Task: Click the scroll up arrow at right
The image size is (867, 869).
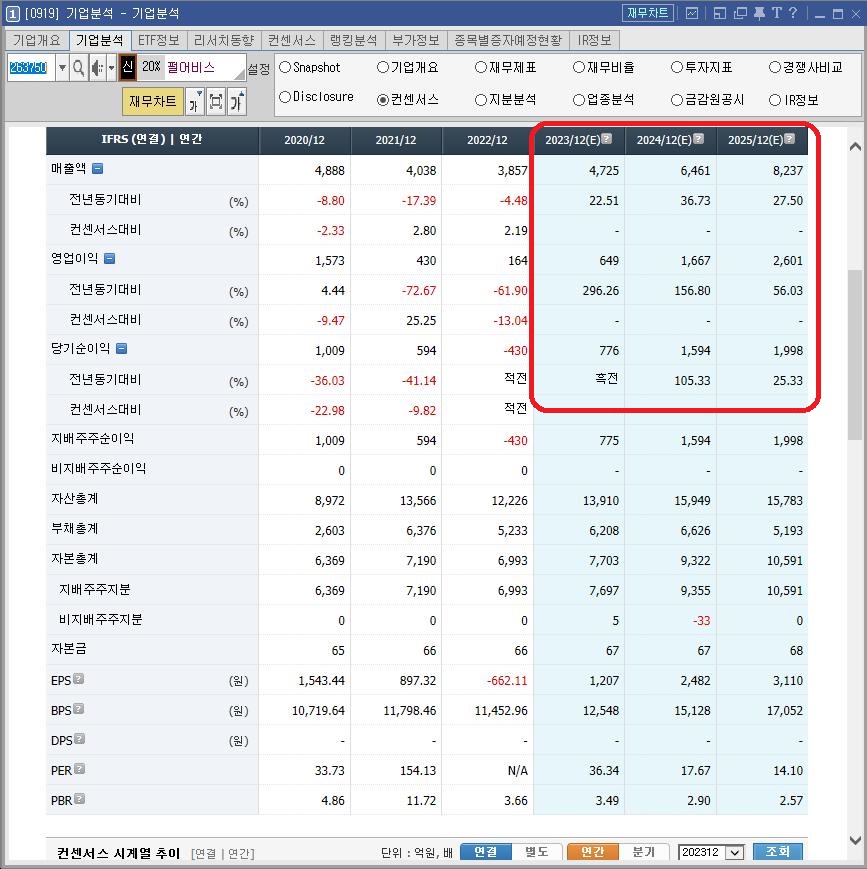Action: point(855,146)
